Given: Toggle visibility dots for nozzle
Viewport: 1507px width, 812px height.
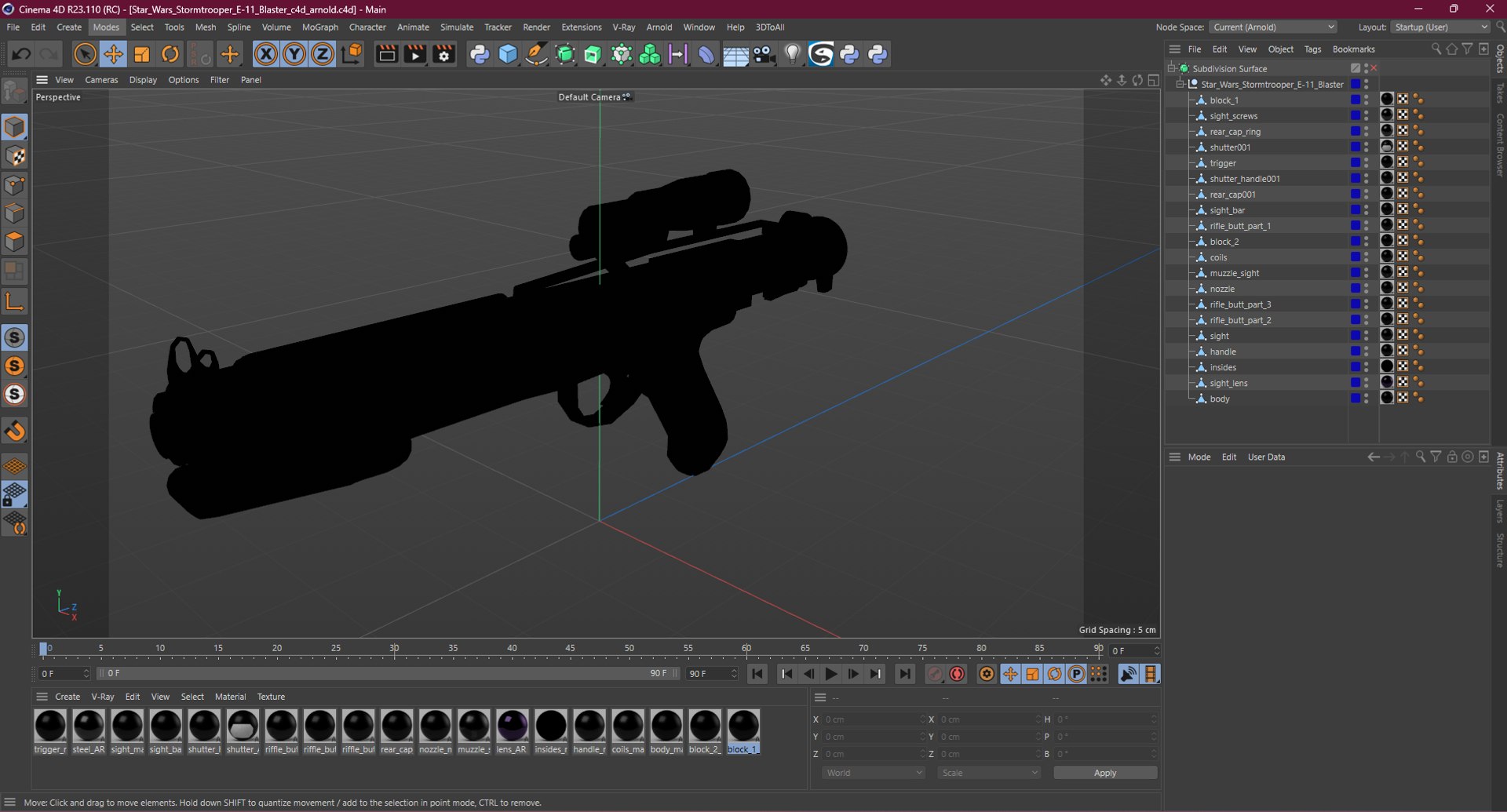Looking at the screenshot, I should click(x=1367, y=288).
